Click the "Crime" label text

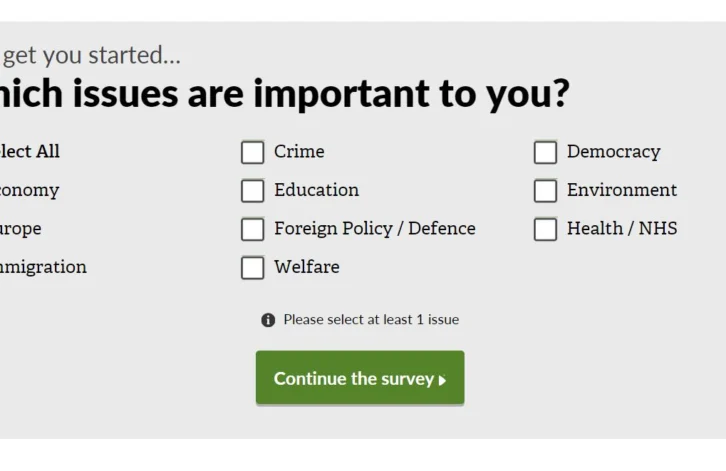299,152
